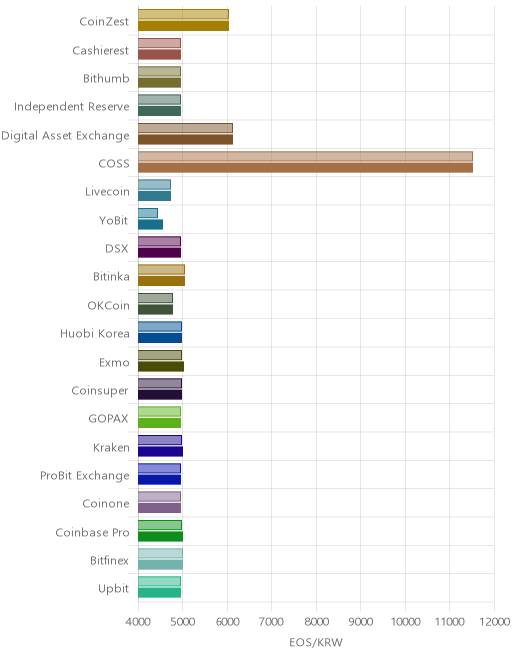Select the ProBit Exchange label
This screenshot has width=512, height=660.
85,476
